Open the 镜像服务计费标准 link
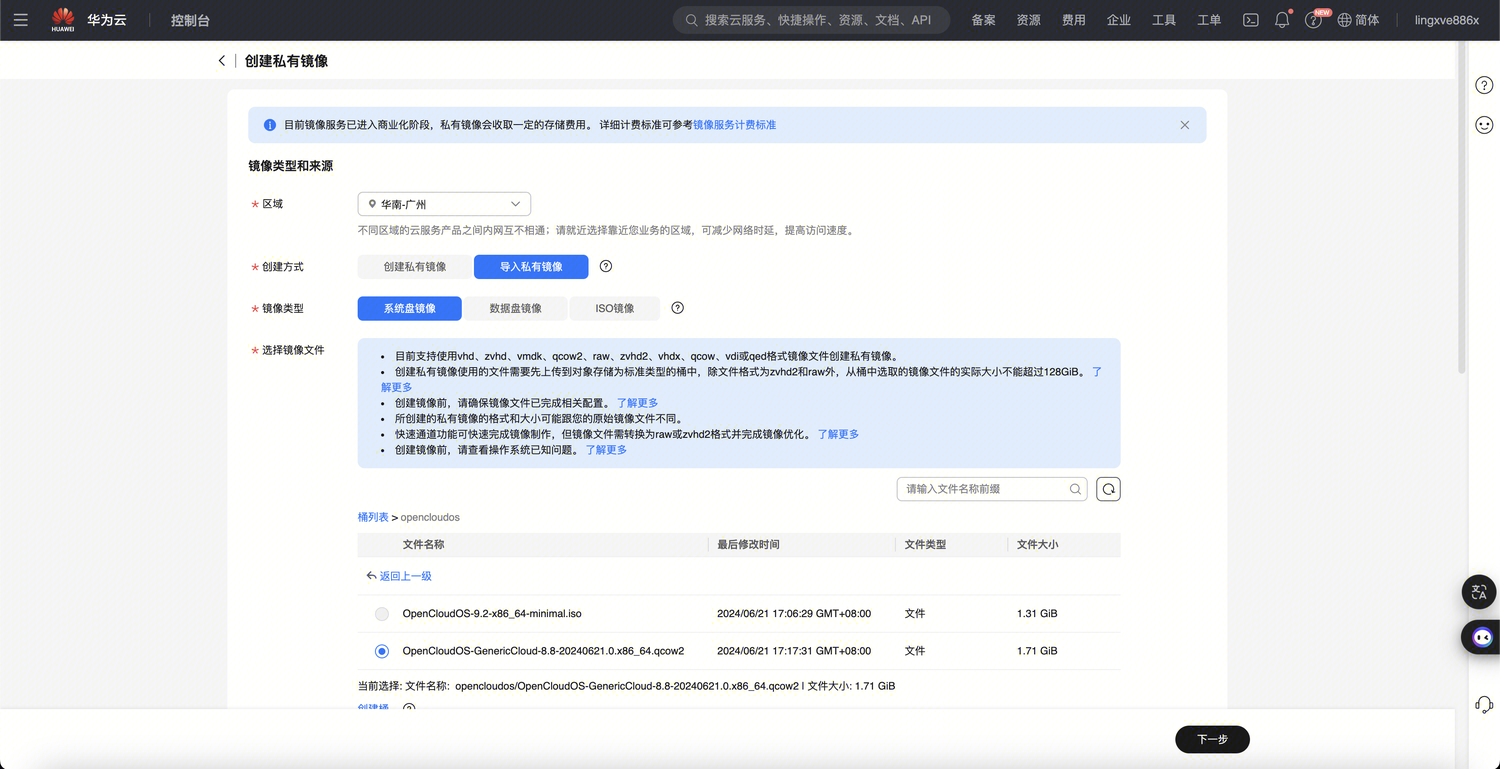 [x=734, y=125]
